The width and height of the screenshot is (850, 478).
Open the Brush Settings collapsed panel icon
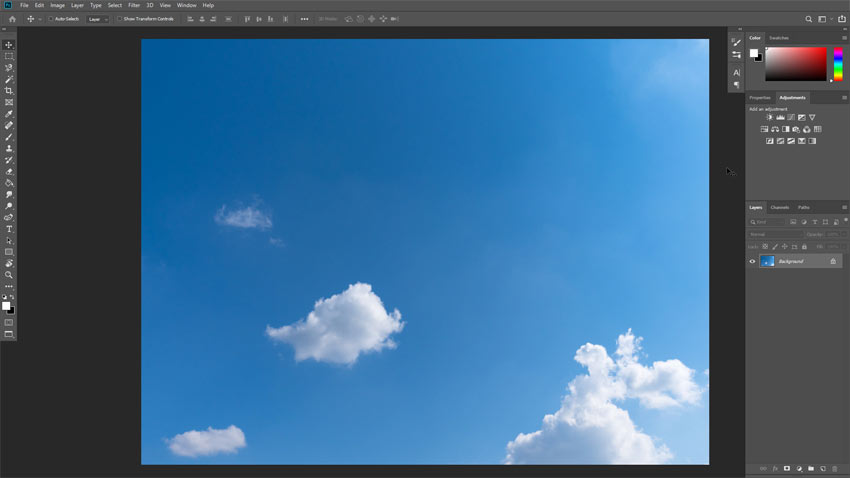click(736, 42)
